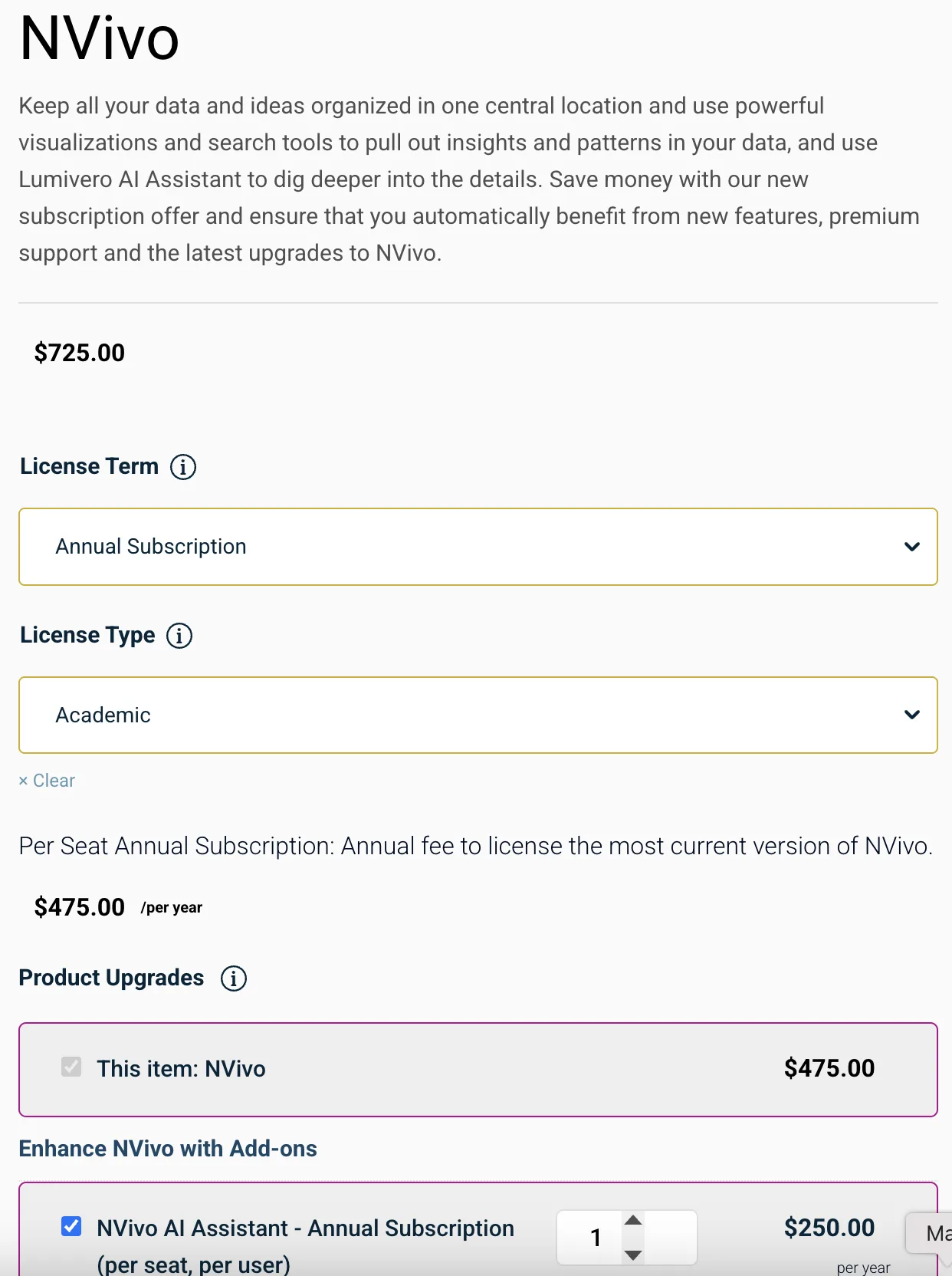
Task: Uncheck NVivo AI Assistant add-on checkbox
Action: coord(71,1226)
